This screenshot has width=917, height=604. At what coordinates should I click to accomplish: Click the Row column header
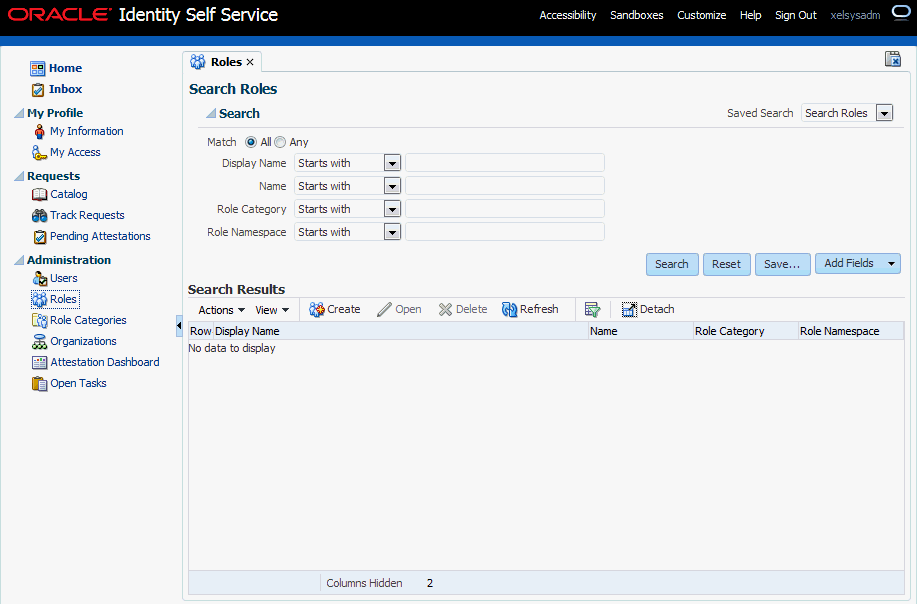pyautogui.click(x=201, y=331)
